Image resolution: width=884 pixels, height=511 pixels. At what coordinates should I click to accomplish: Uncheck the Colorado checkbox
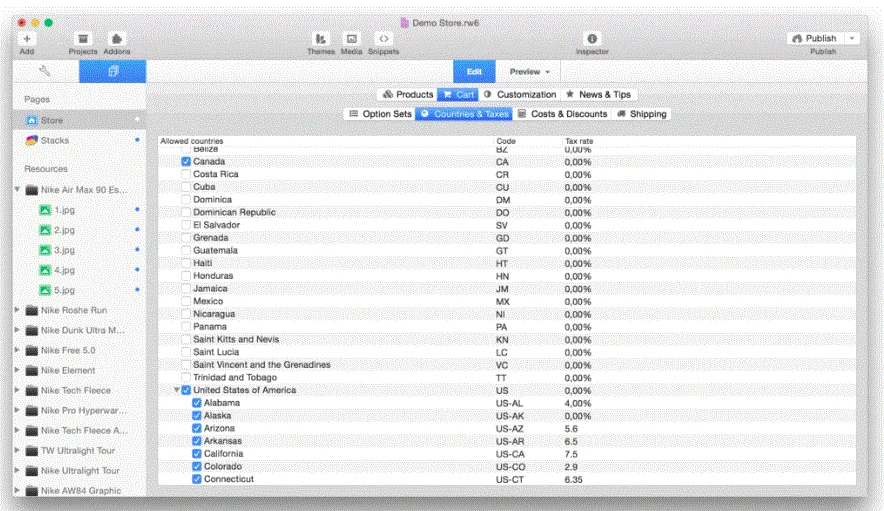coord(197,466)
